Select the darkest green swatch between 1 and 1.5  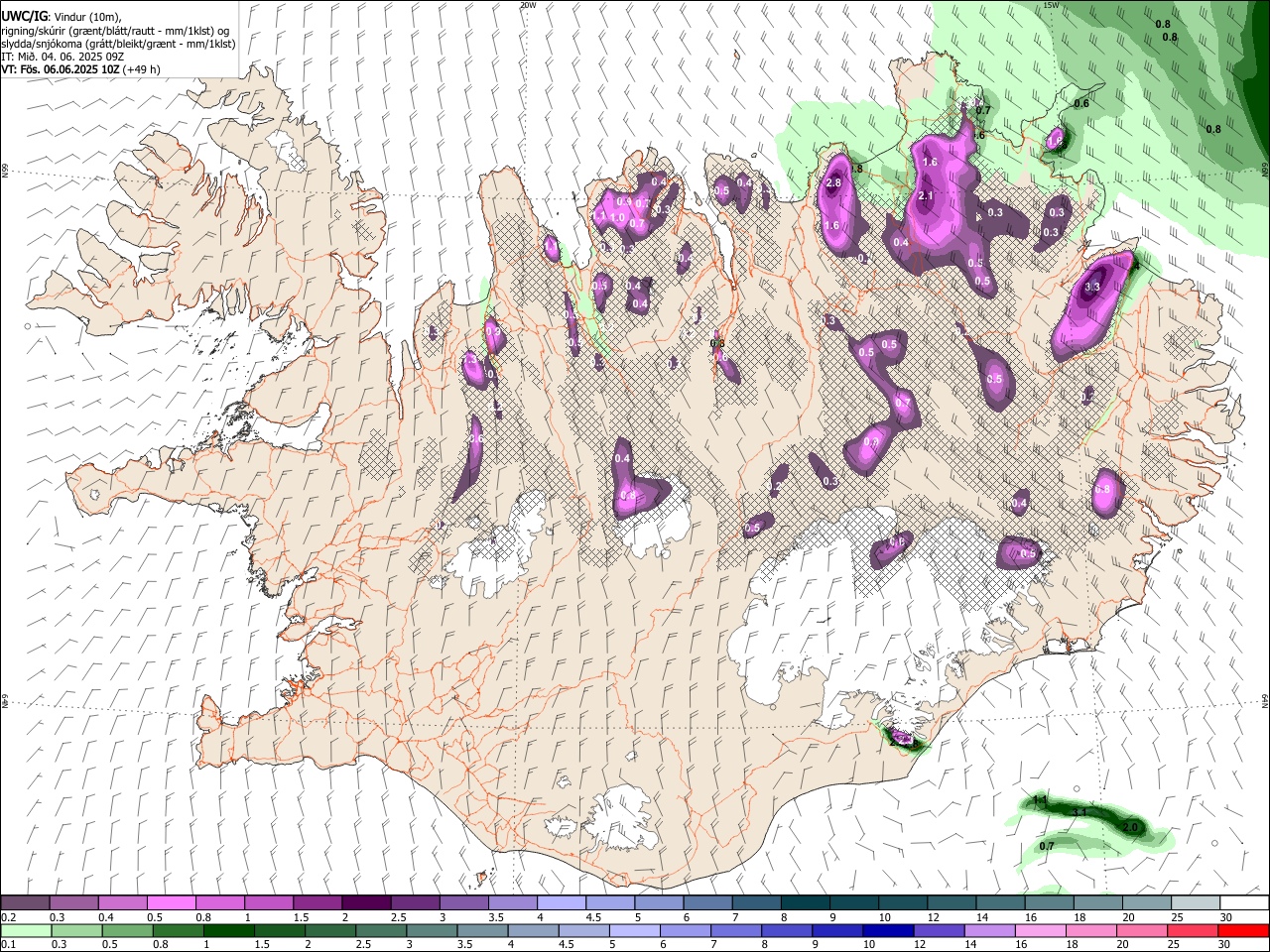pyautogui.click(x=228, y=930)
